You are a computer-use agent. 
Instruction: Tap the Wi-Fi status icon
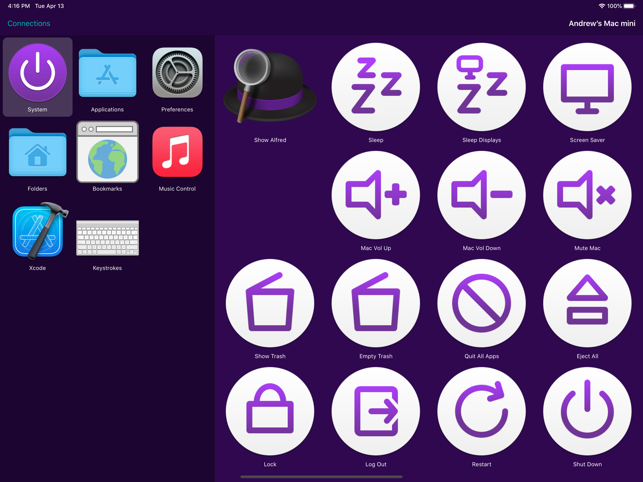click(602, 6)
